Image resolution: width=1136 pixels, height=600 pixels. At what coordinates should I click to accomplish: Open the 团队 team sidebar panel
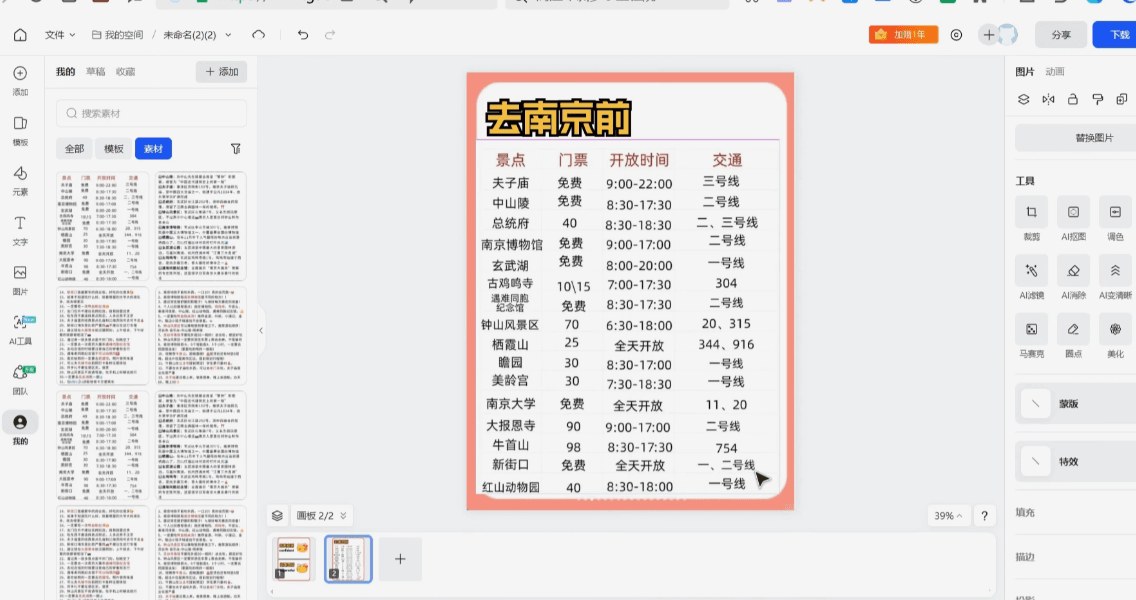click(x=20, y=380)
